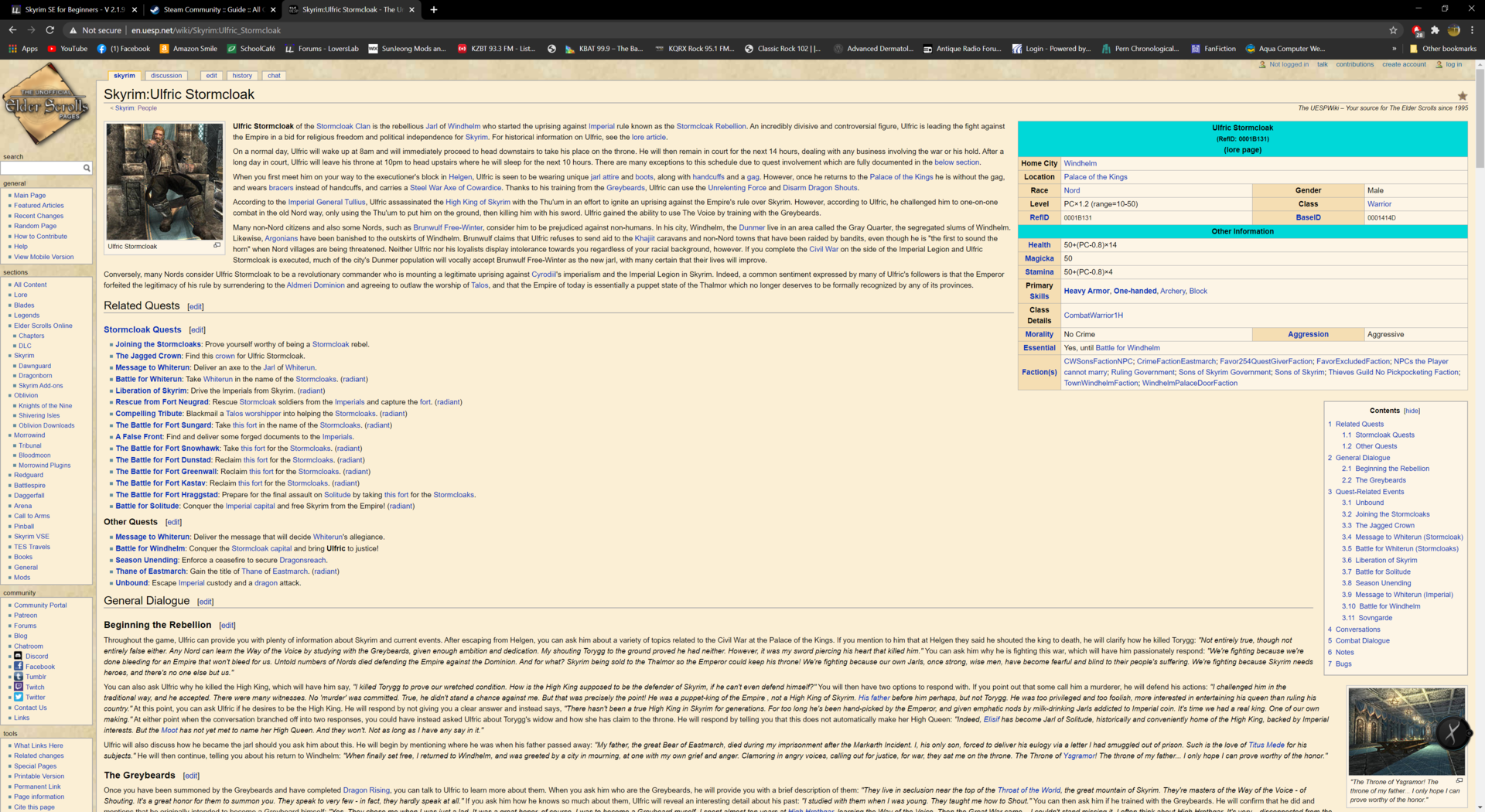Open the Season Unending quest link

(x=147, y=560)
